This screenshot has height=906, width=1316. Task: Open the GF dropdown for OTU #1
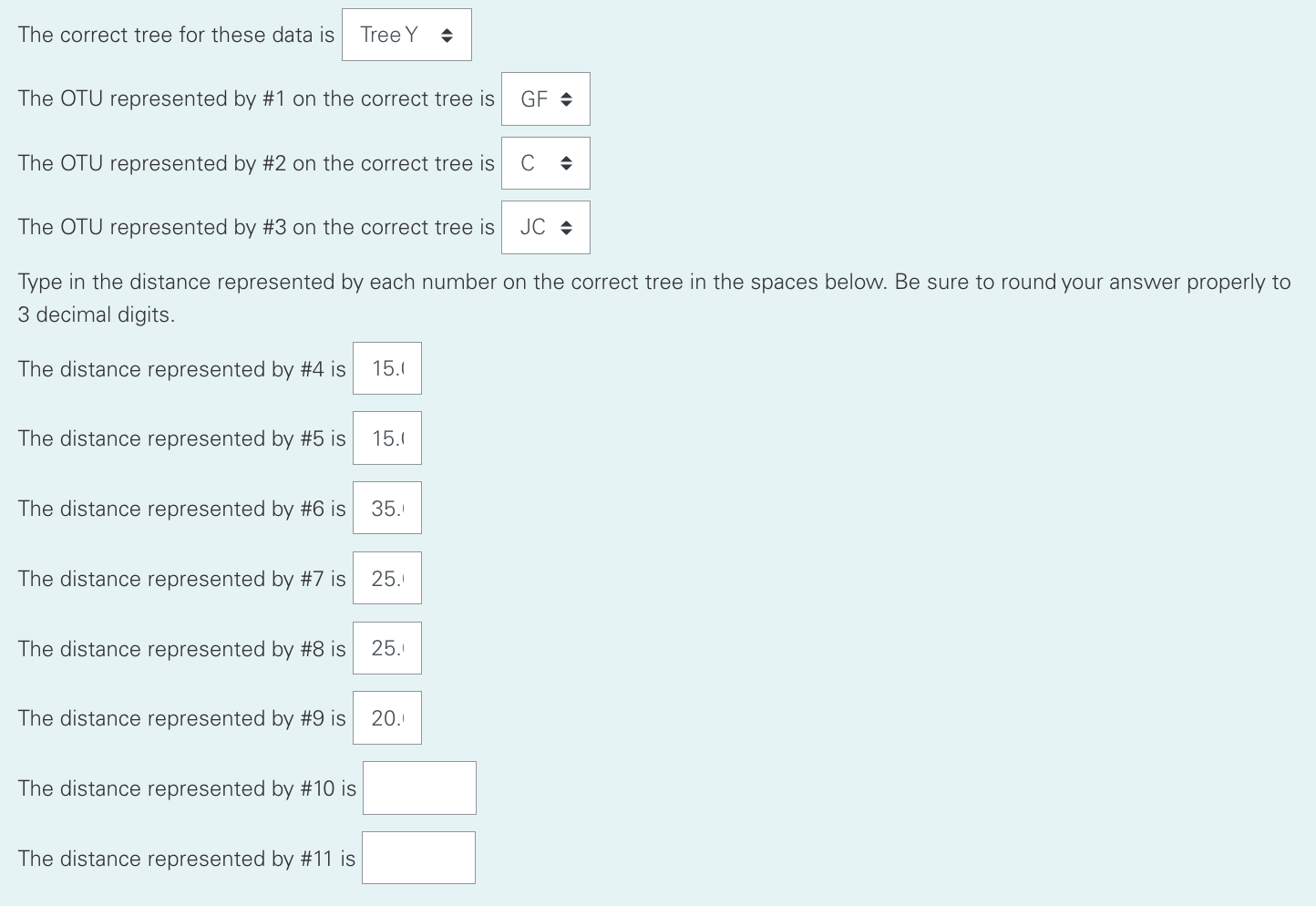545,98
